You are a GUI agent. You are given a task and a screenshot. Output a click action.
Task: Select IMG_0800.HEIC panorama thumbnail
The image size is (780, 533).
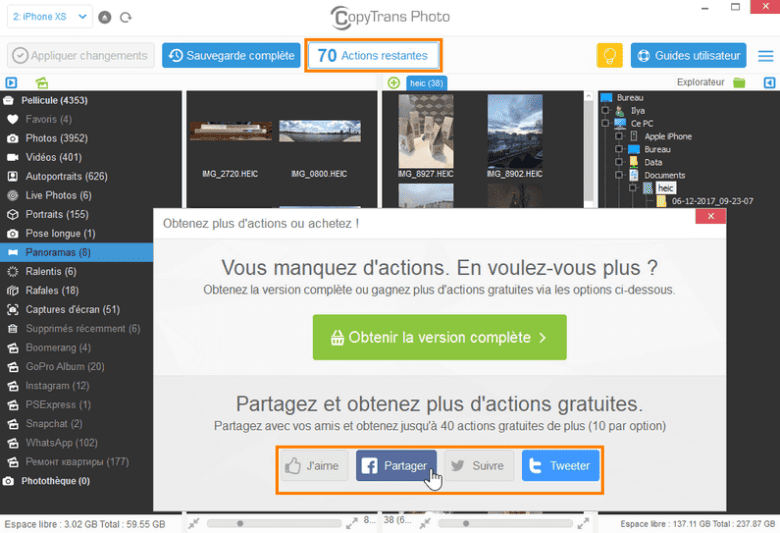click(x=319, y=131)
